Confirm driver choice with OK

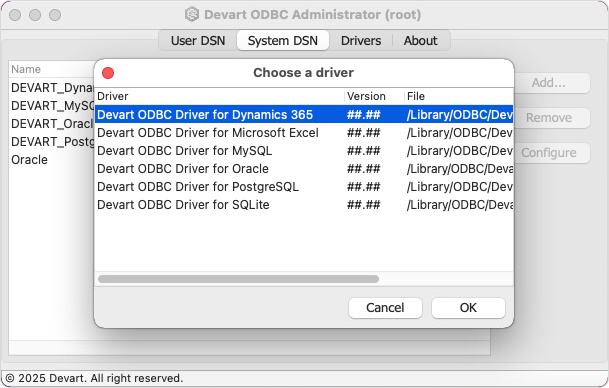click(x=468, y=308)
